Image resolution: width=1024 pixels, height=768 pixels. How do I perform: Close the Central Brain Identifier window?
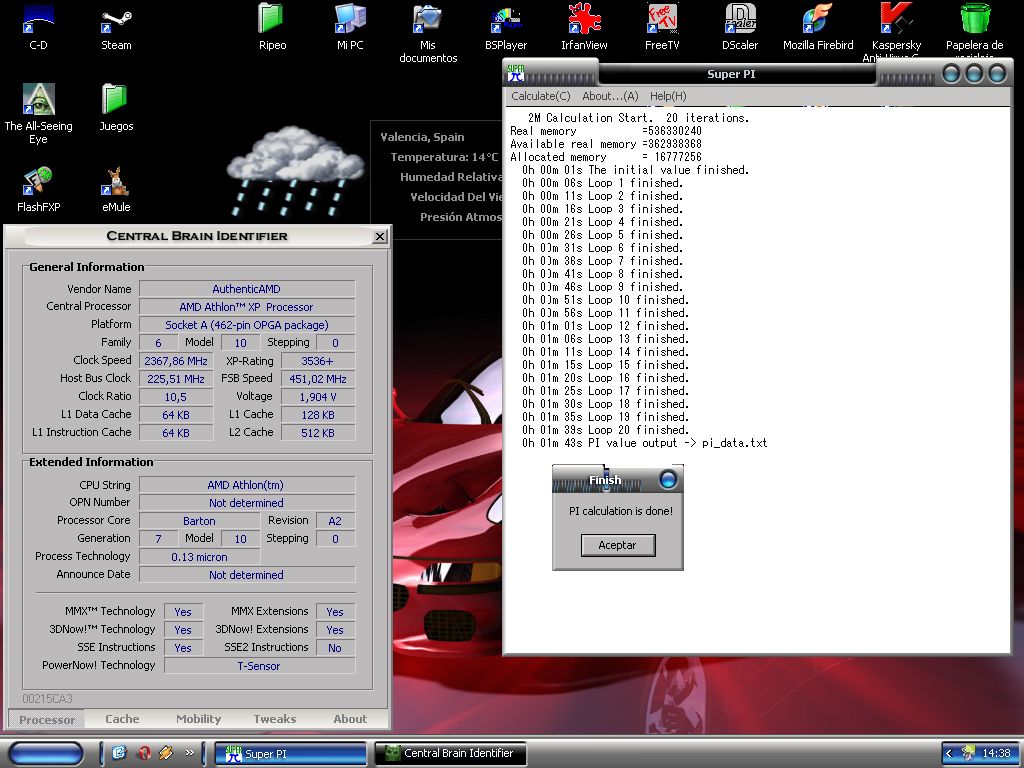click(x=380, y=237)
